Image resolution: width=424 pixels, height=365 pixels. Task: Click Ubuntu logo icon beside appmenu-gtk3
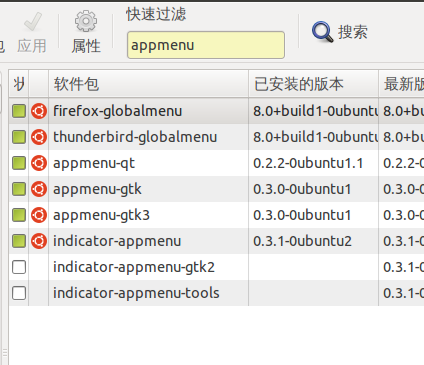tap(39, 215)
